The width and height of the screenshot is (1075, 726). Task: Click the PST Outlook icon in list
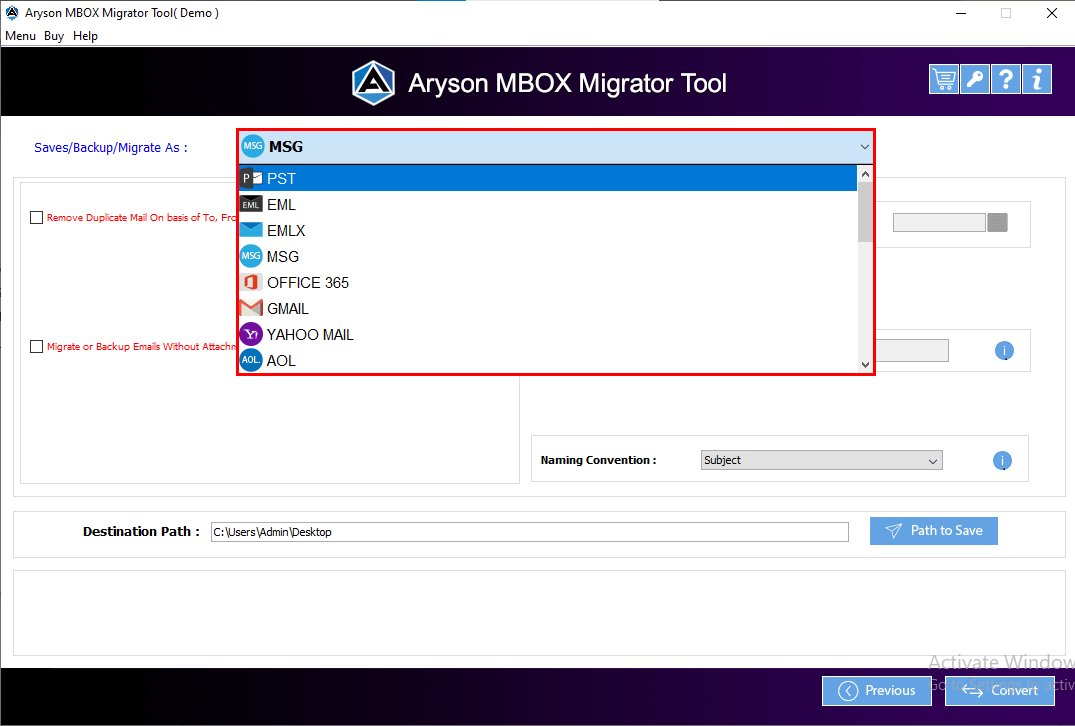251,178
